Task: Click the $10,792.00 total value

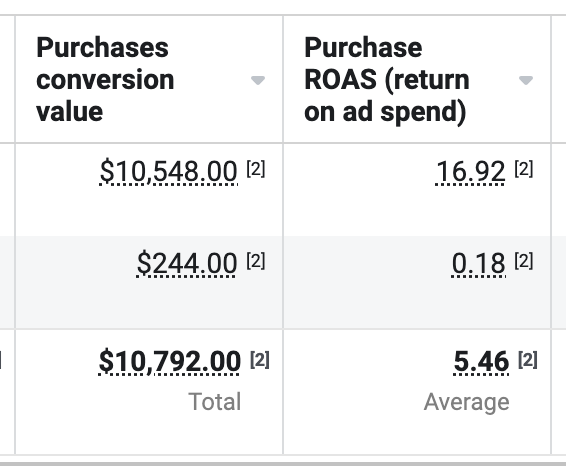Action: tap(169, 361)
